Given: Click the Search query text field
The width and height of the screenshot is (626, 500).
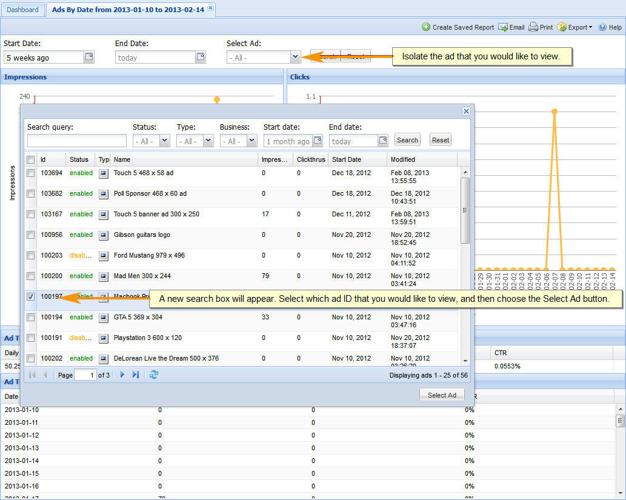Looking at the screenshot, I should tap(76, 141).
